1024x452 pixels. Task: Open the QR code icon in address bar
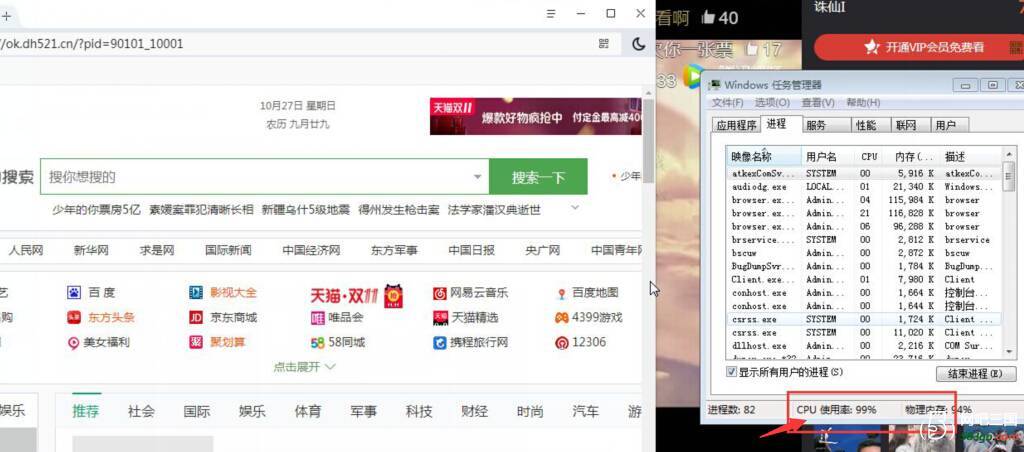[604, 44]
